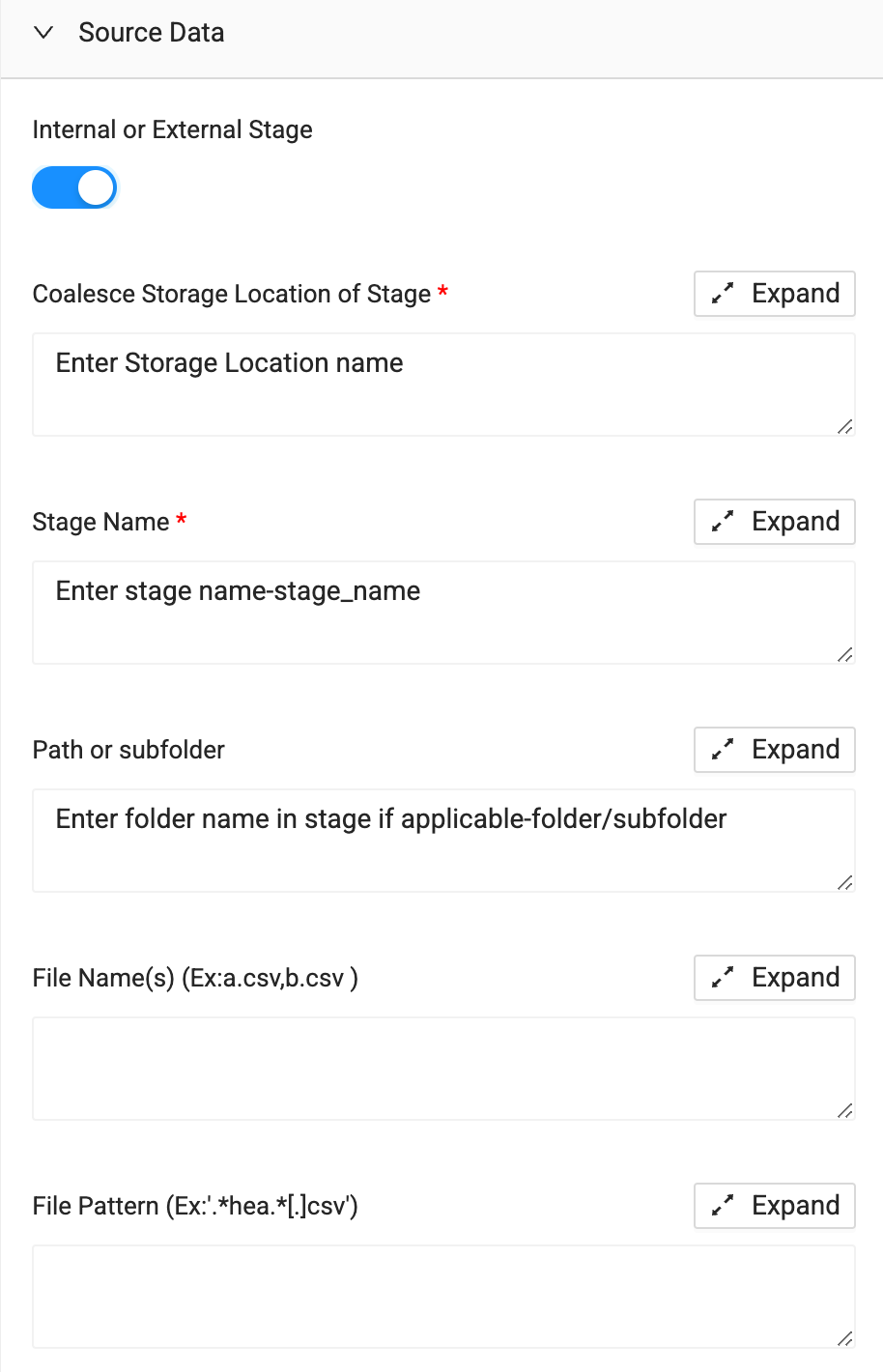The height and width of the screenshot is (1372, 883).
Task: Click expand arrows icon beside Coalesce Storage Location
Action: pos(723,294)
